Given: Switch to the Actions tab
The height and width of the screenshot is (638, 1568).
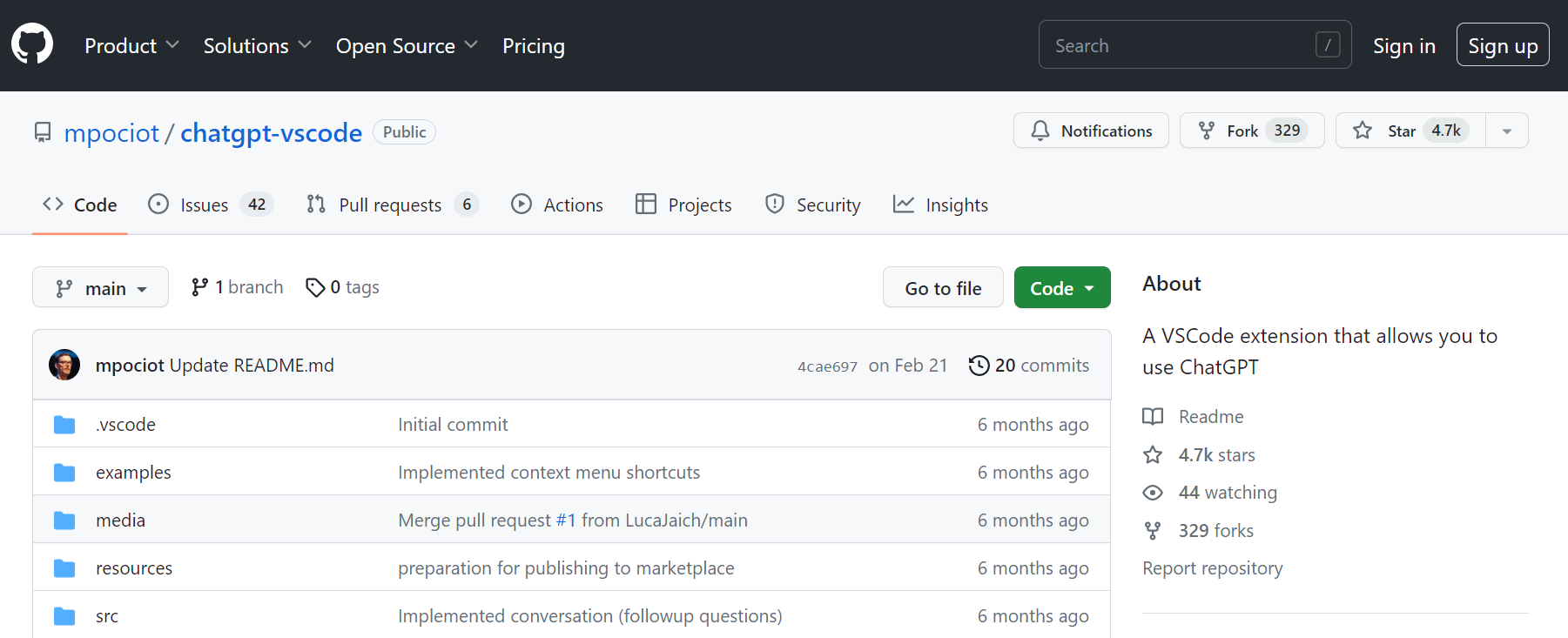Looking at the screenshot, I should tap(557, 205).
